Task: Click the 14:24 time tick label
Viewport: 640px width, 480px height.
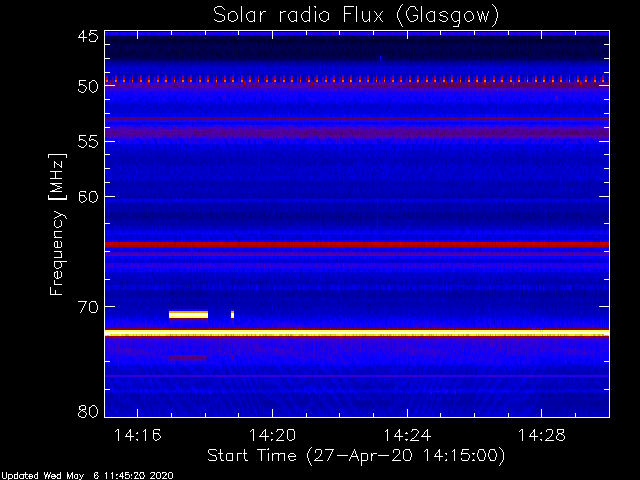Action: (407, 435)
